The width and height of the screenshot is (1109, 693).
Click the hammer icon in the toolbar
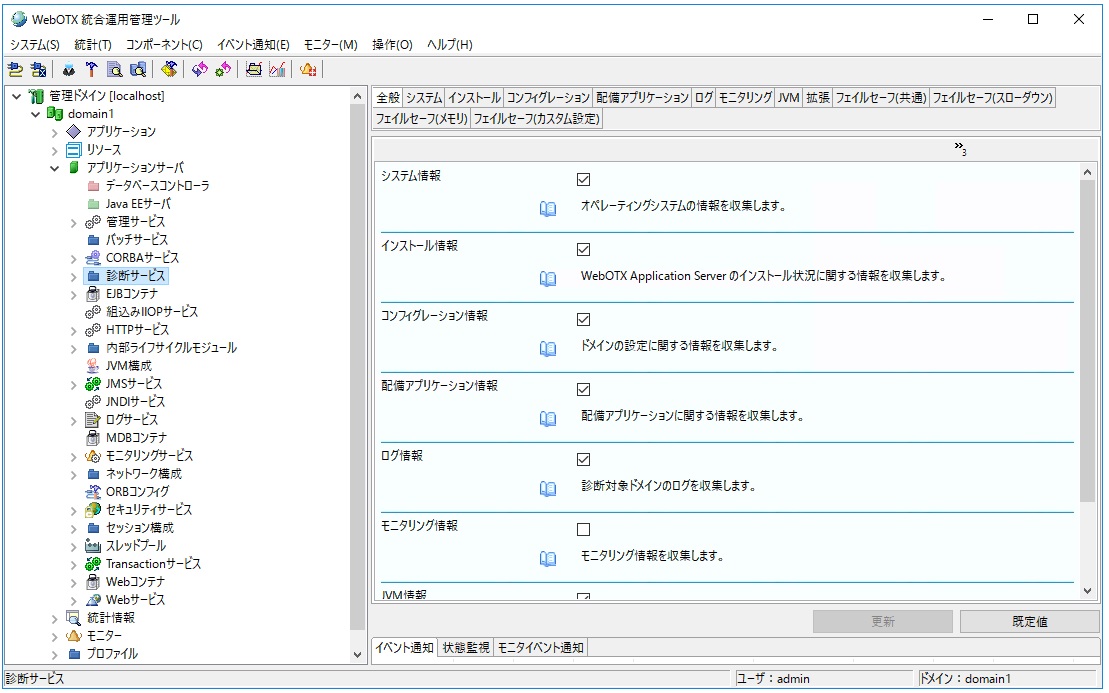click(92, 69)
